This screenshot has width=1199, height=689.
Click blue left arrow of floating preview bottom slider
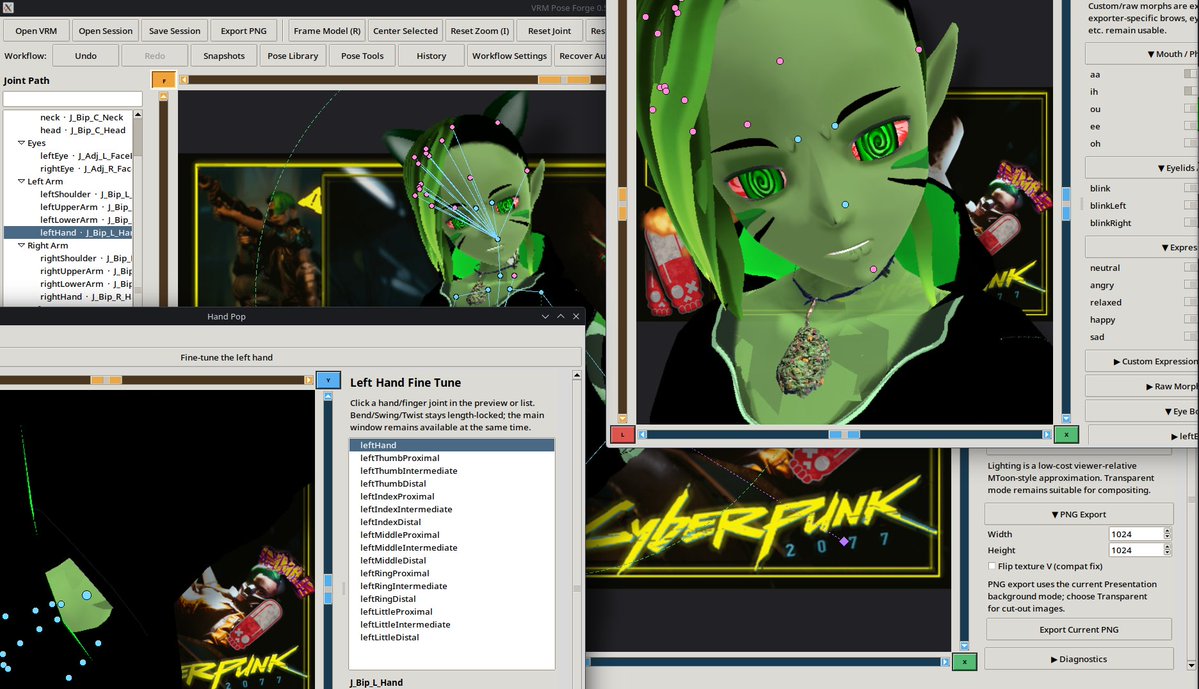coord(642,434)
